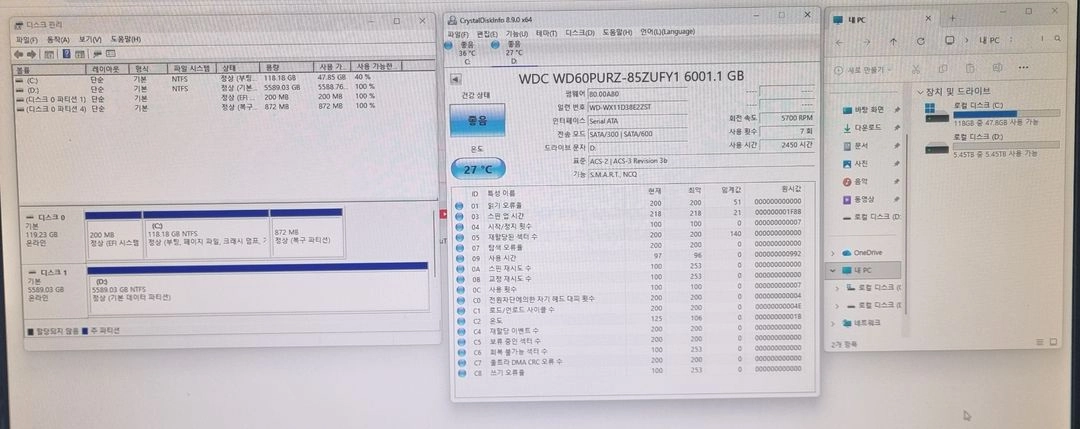
Task: Select the 872 MB recovery partition block on 디스크 0
Action: pyautogui.click(x=307, y=234)
